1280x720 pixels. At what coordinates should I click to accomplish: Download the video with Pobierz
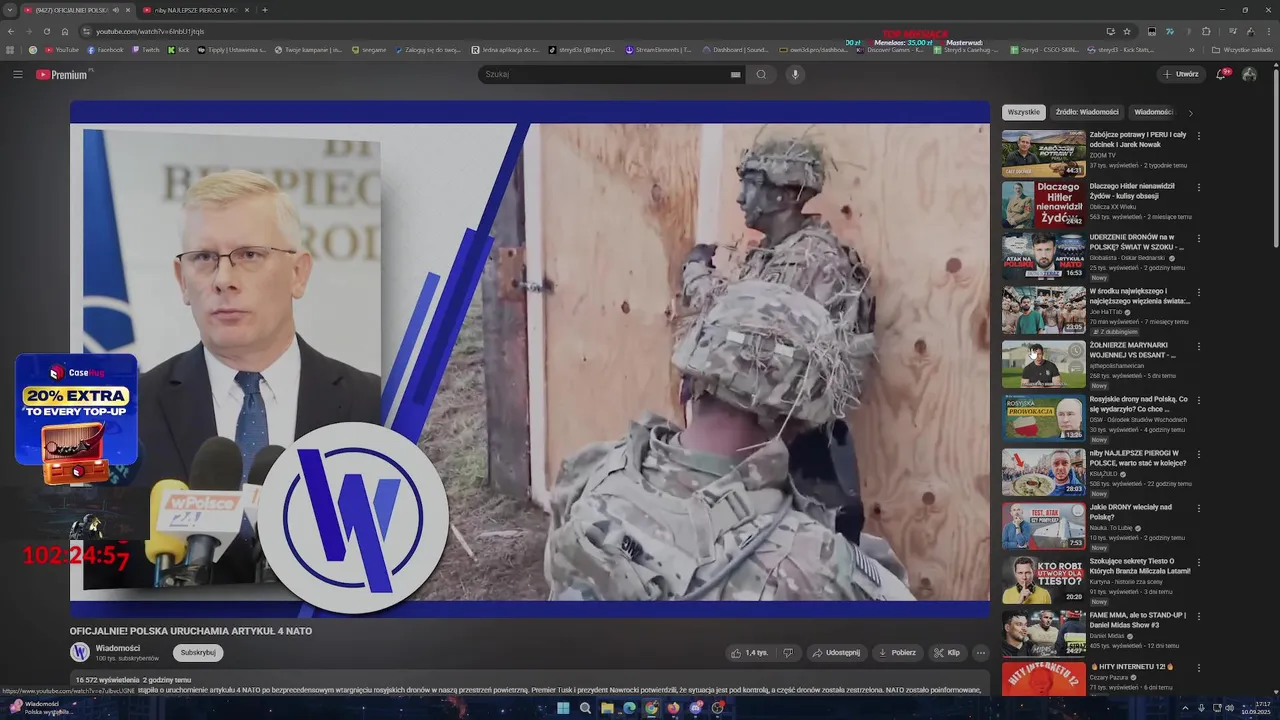pos(897,653)
